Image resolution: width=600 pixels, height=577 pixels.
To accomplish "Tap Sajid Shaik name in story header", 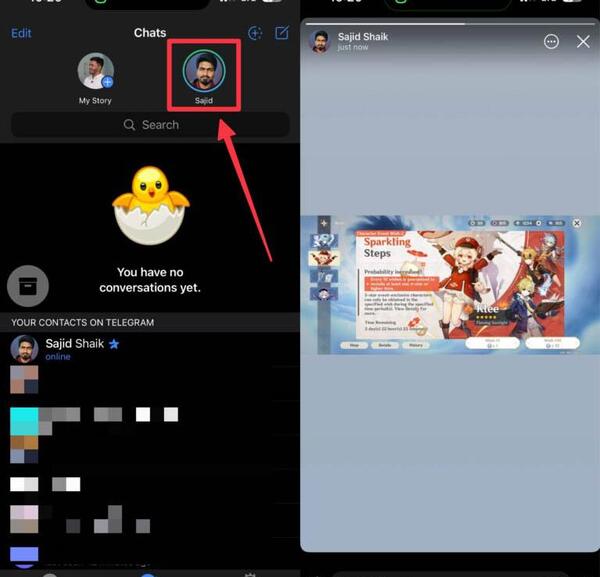I will pyautogui.click(x=363, y=37).
